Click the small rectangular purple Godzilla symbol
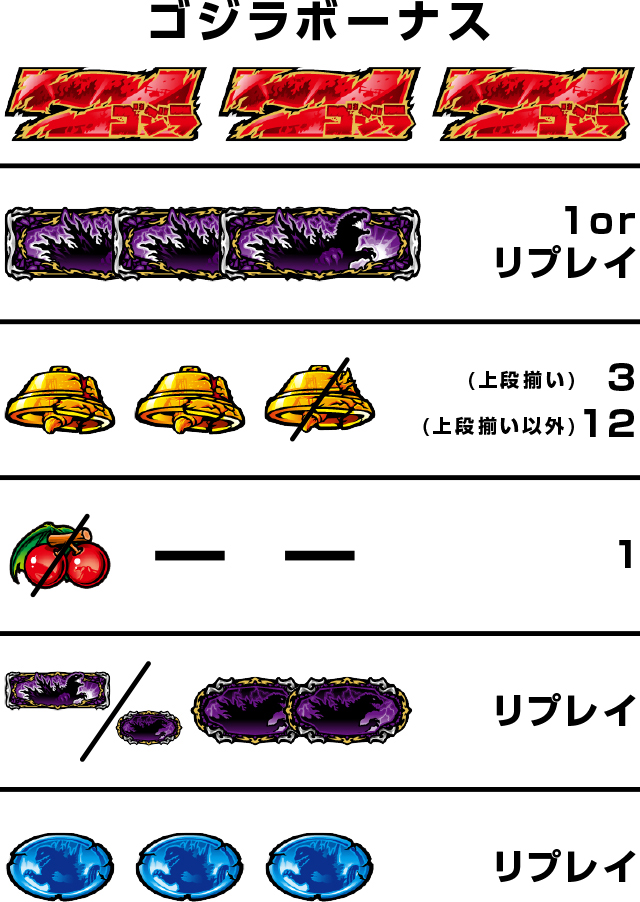Image resolution: width=640 pixels, height=902 pixels. pos(58,689)
